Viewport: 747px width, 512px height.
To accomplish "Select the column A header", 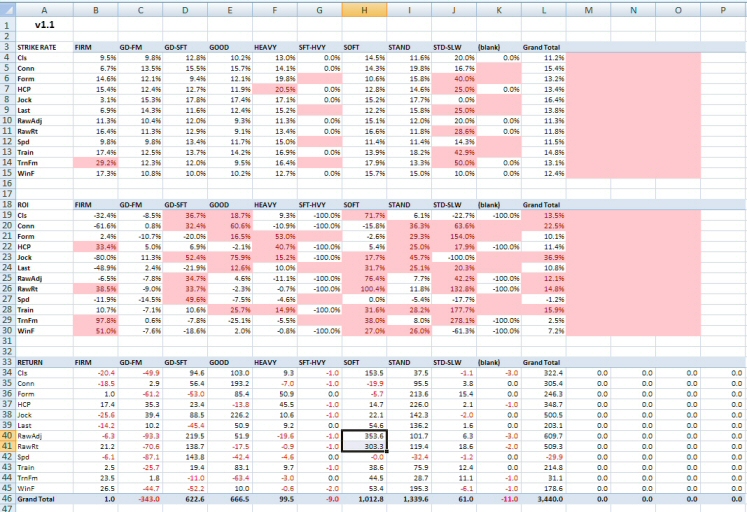I will pyautogui.click(x=45, y=8).
